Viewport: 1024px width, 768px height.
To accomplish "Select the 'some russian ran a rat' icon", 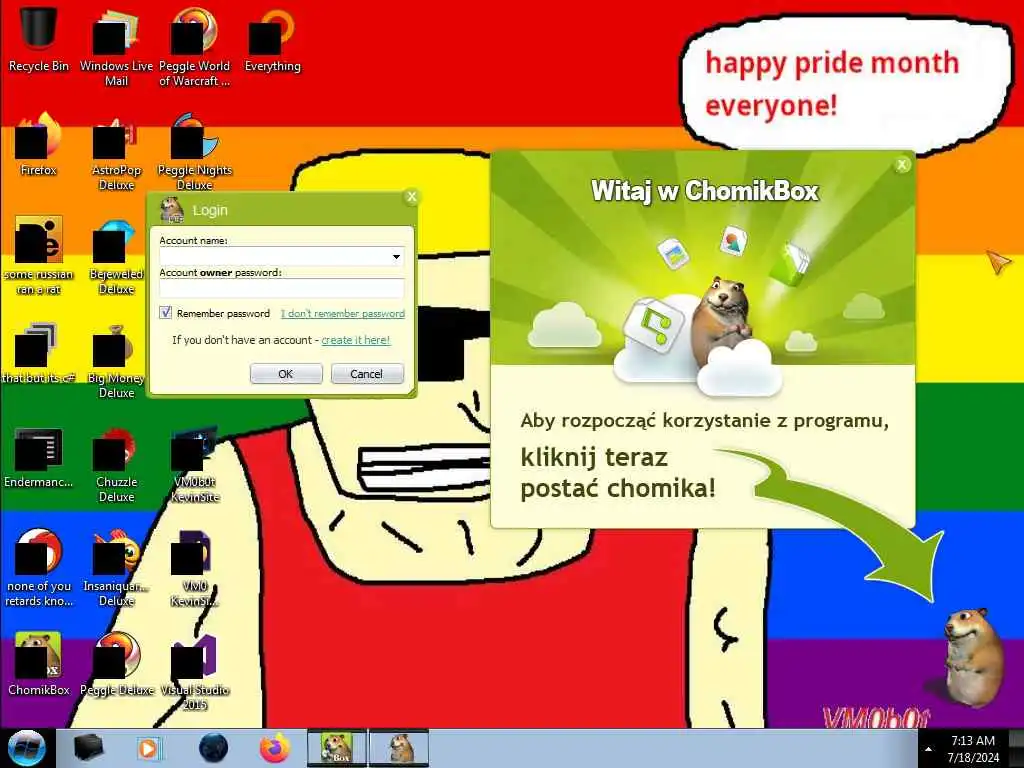I will [39, 256].
